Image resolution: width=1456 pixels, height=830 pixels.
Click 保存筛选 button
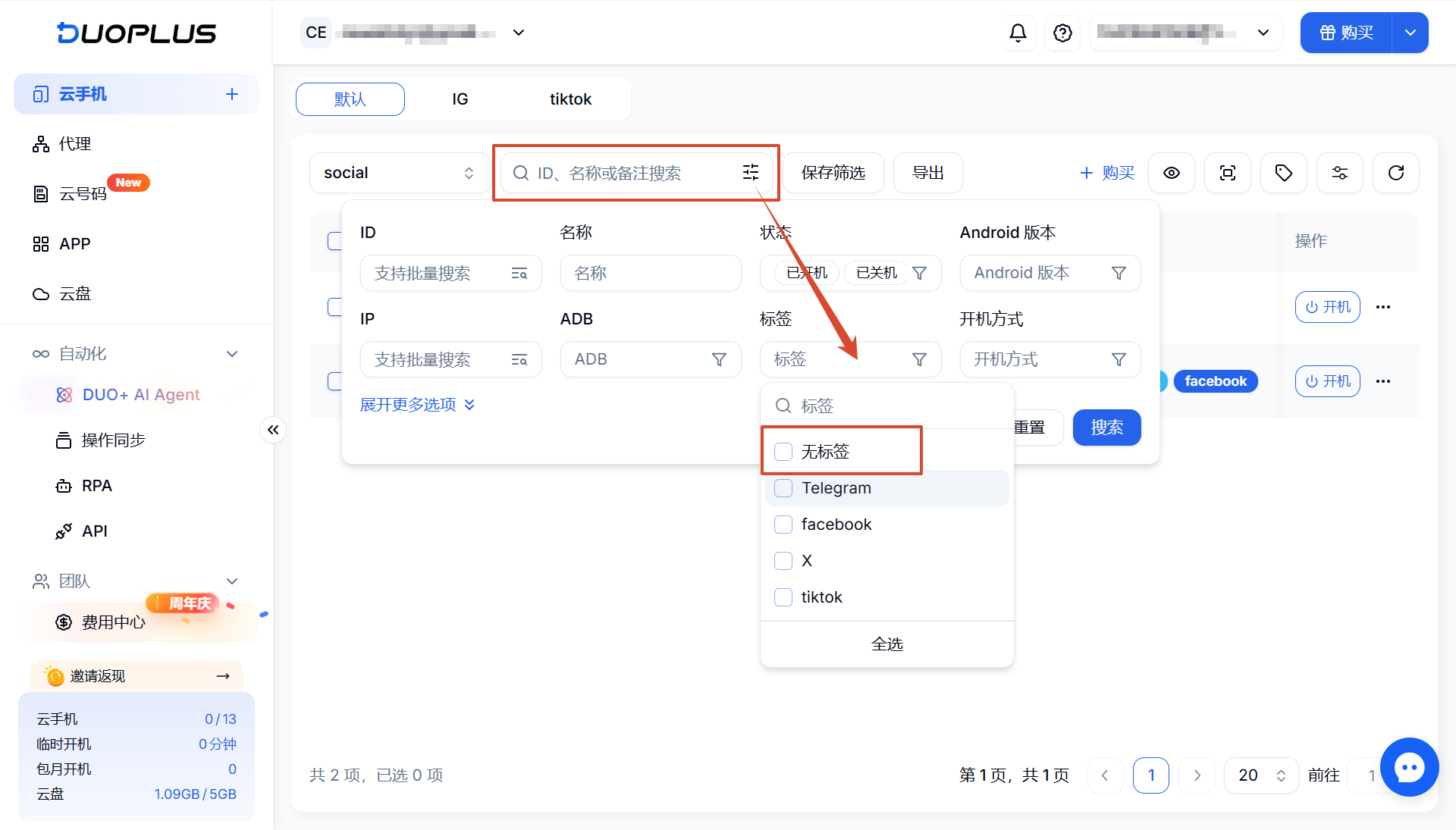pos(833,173)
